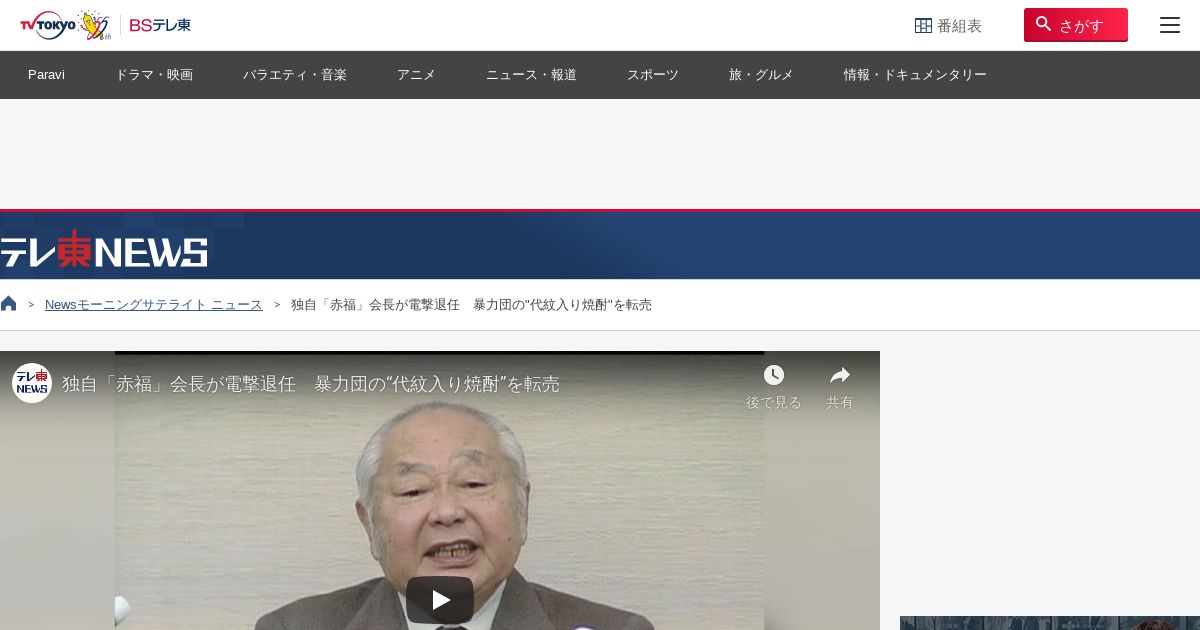
Task: Open 情報・ドキュメンタリー category
Action: [x=915, y=75]
